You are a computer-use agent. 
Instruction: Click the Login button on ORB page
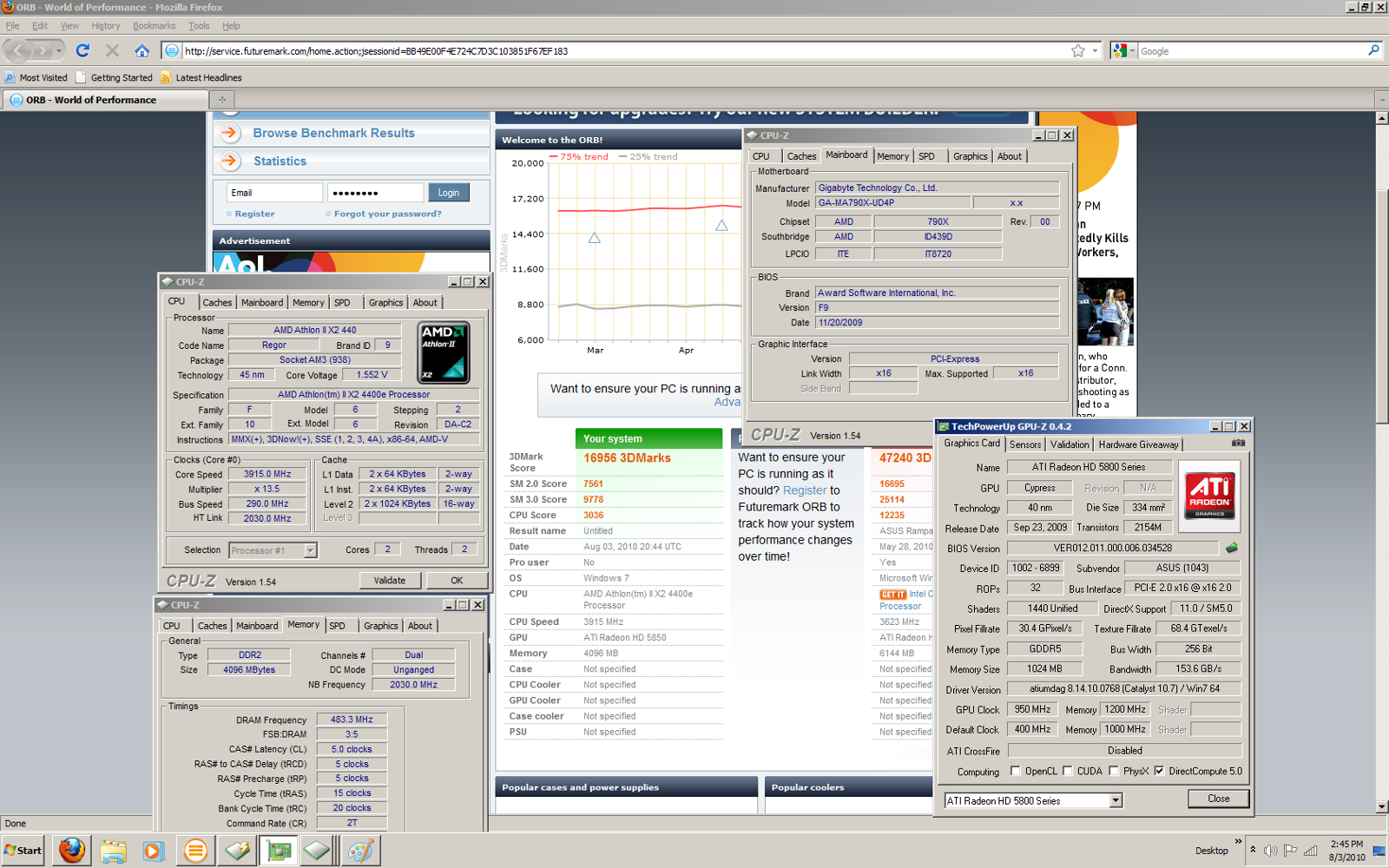(x=448, y=193)
